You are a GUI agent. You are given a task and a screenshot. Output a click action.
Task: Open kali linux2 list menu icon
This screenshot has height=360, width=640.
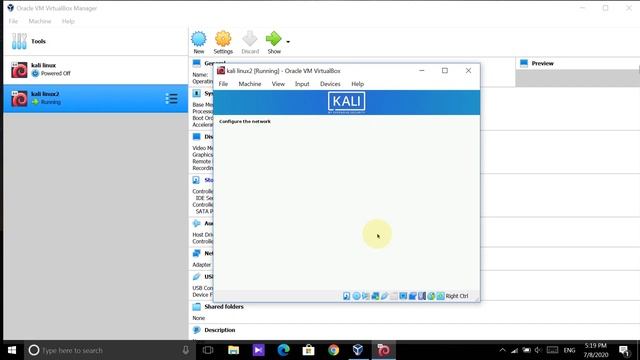pos(171,98)
